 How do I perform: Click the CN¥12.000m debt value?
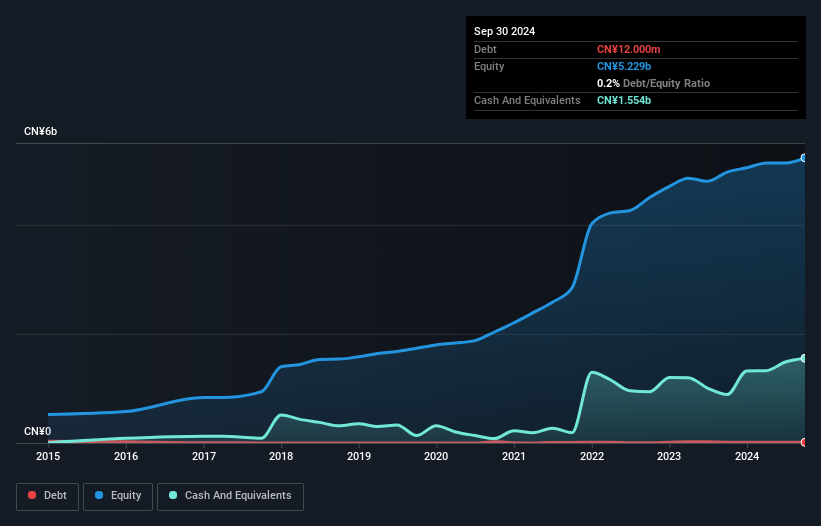click(x=628, y=49)
